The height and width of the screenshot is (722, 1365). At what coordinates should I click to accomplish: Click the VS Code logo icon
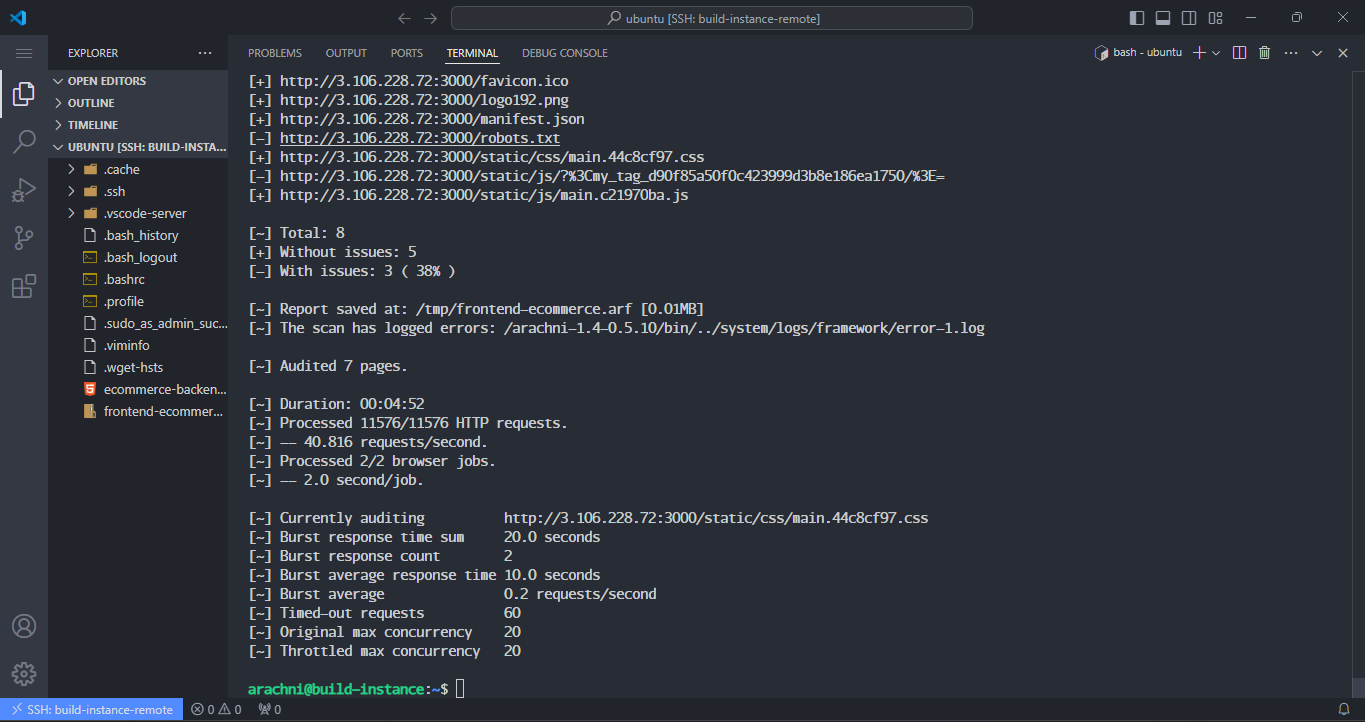19,18
